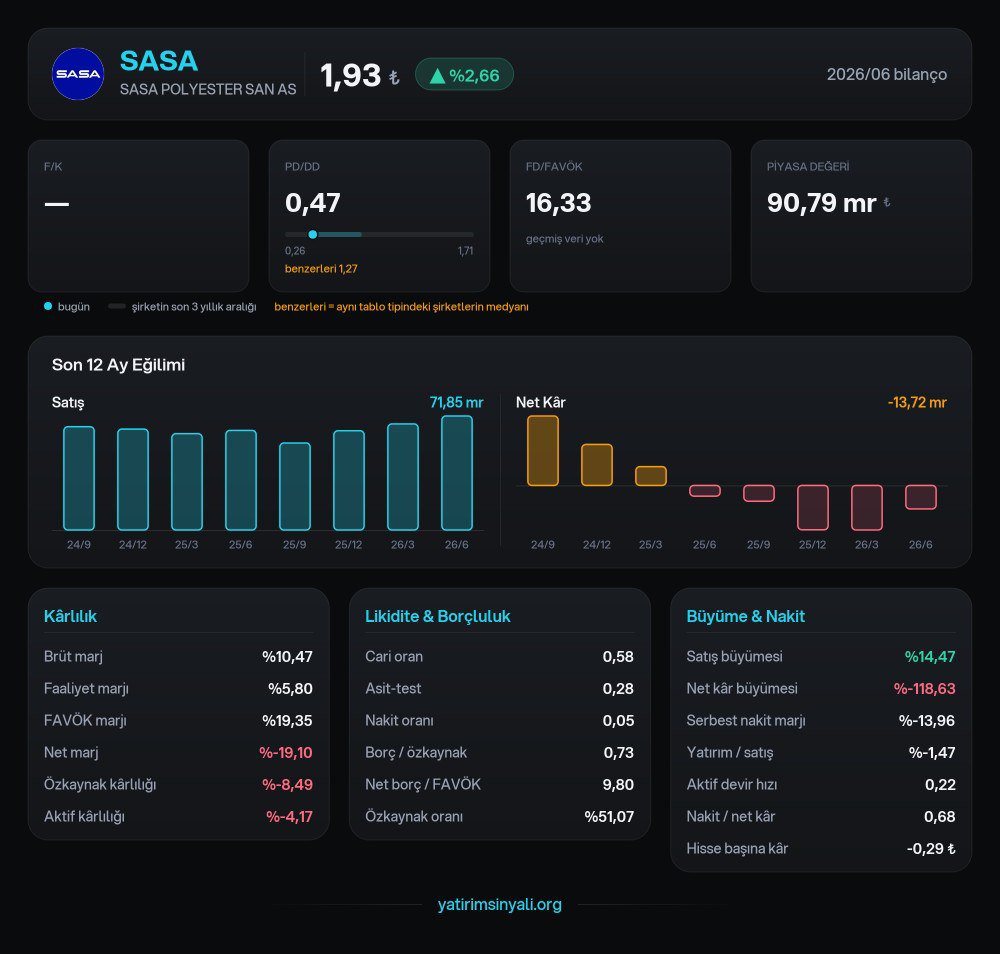Click the Net kâr büyümesi value %-118,63
This screenshot has height=954, width=1000.
(x=925, y=689)
